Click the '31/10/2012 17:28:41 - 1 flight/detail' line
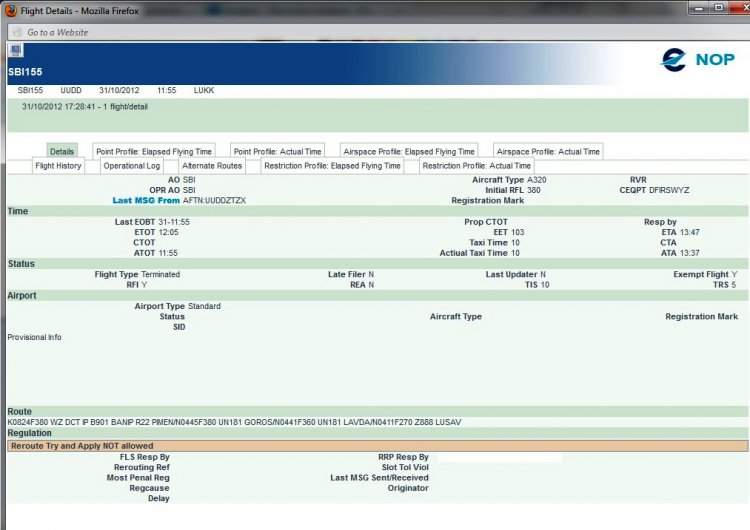The height and width of the screenshot is (530, 750). [85, 107]
